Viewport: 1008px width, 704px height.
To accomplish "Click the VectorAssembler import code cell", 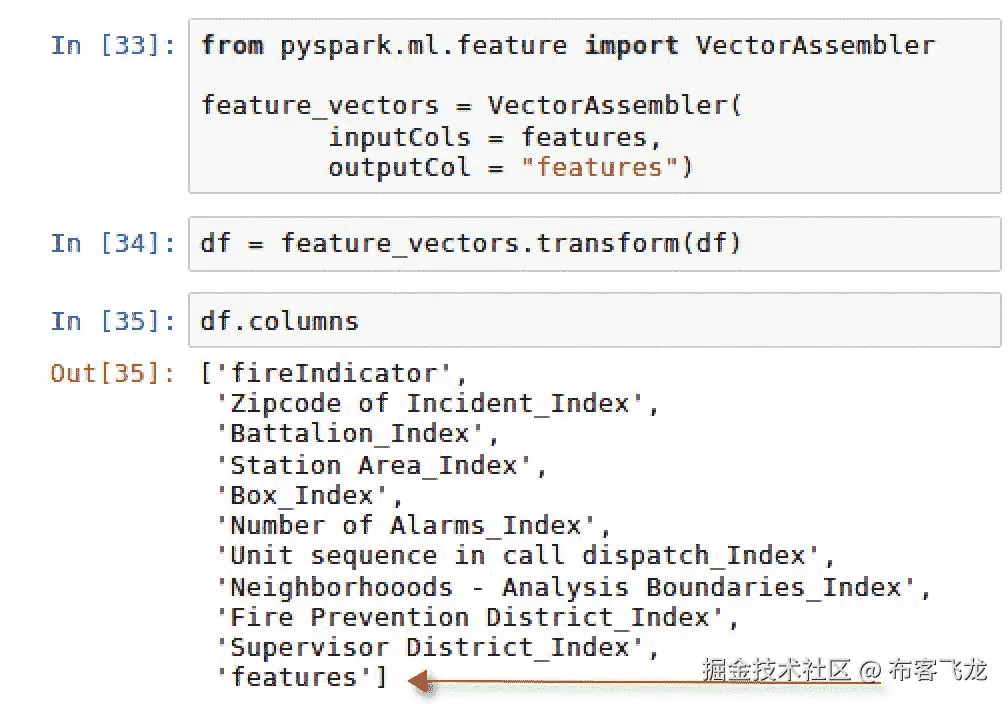I will pyautogui.click(x=594, y=105).
